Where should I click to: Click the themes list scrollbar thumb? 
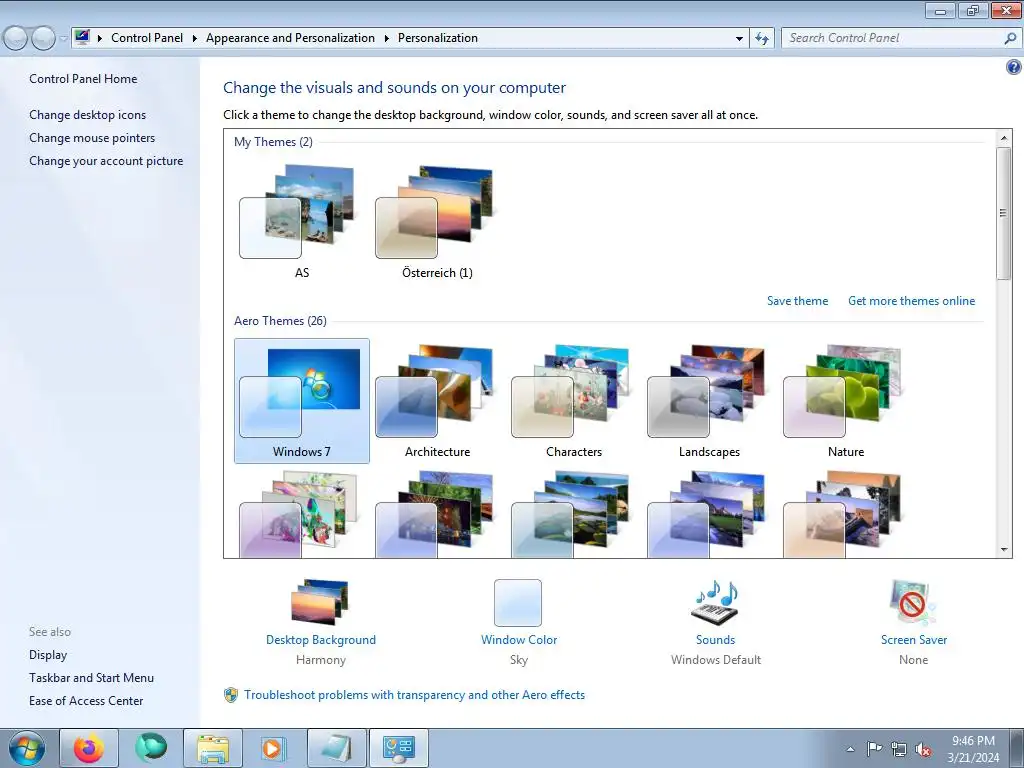pyautogui.click(x=1003, y=213)
